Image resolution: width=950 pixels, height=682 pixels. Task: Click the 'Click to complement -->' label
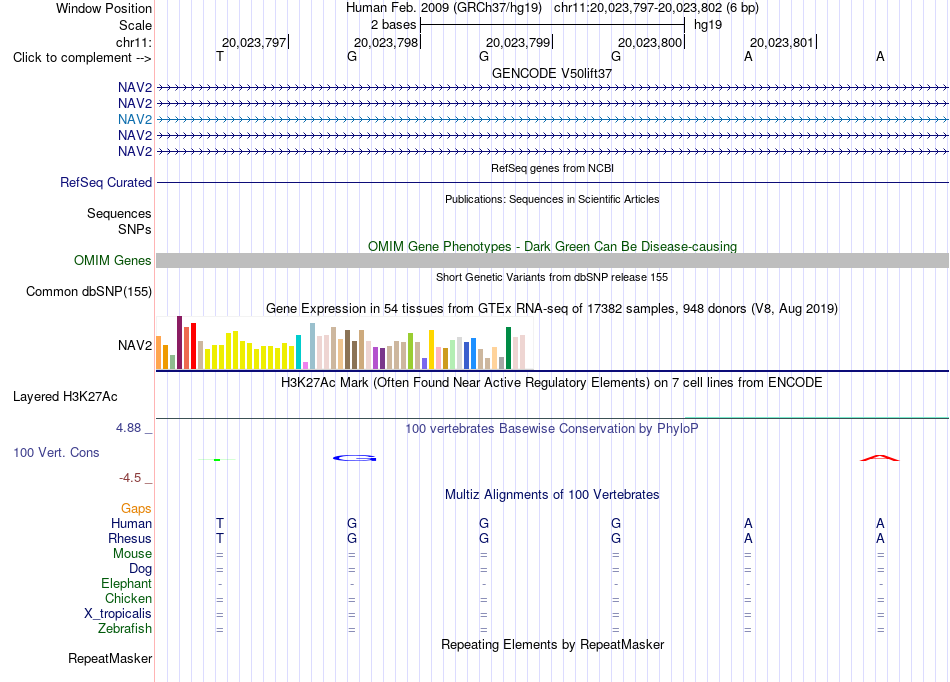[82, 58]
